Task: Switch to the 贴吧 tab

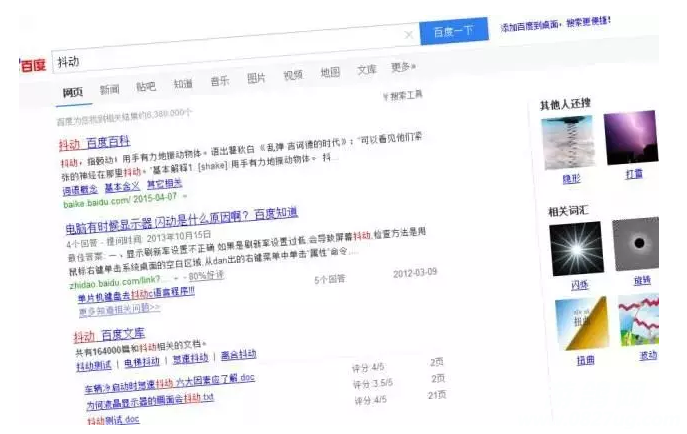Action: [x=146, y=86]
